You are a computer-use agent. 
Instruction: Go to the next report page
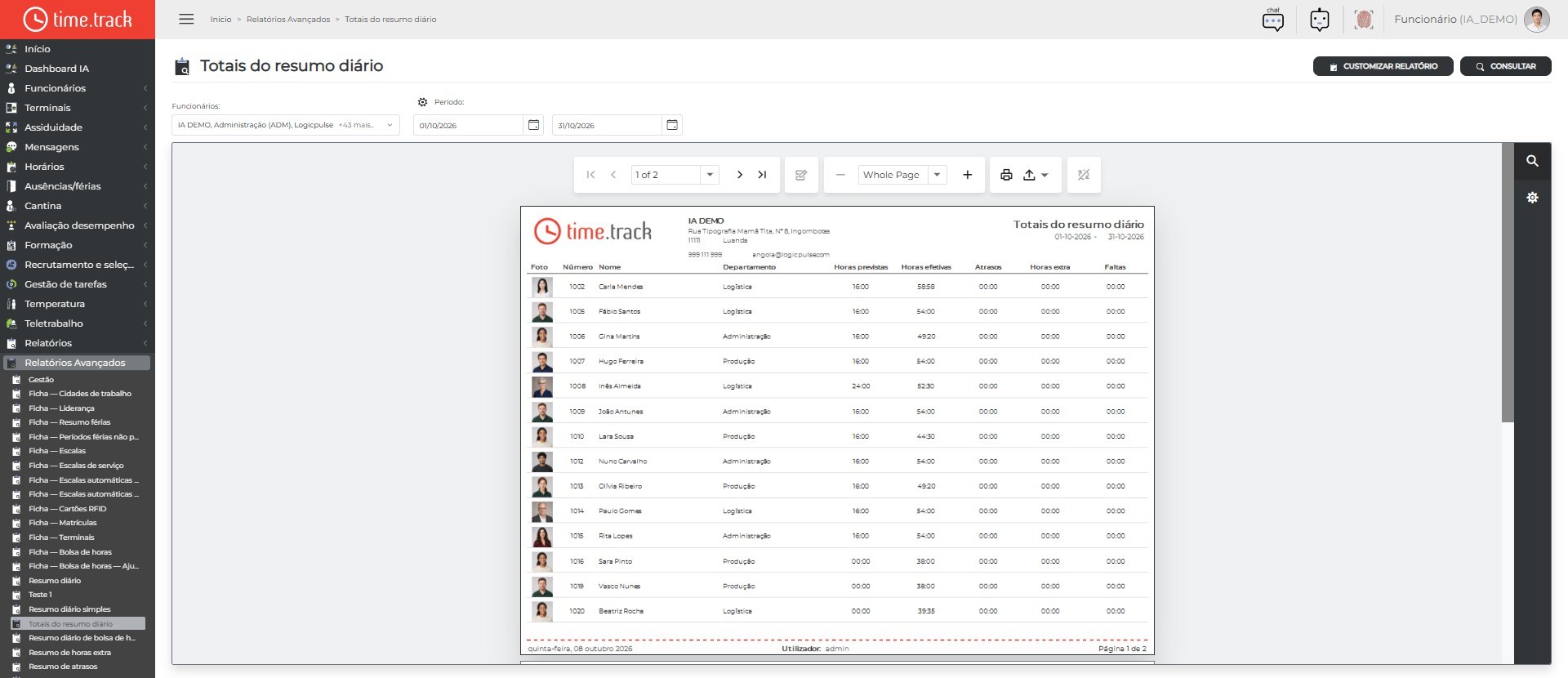click(739, 175)
